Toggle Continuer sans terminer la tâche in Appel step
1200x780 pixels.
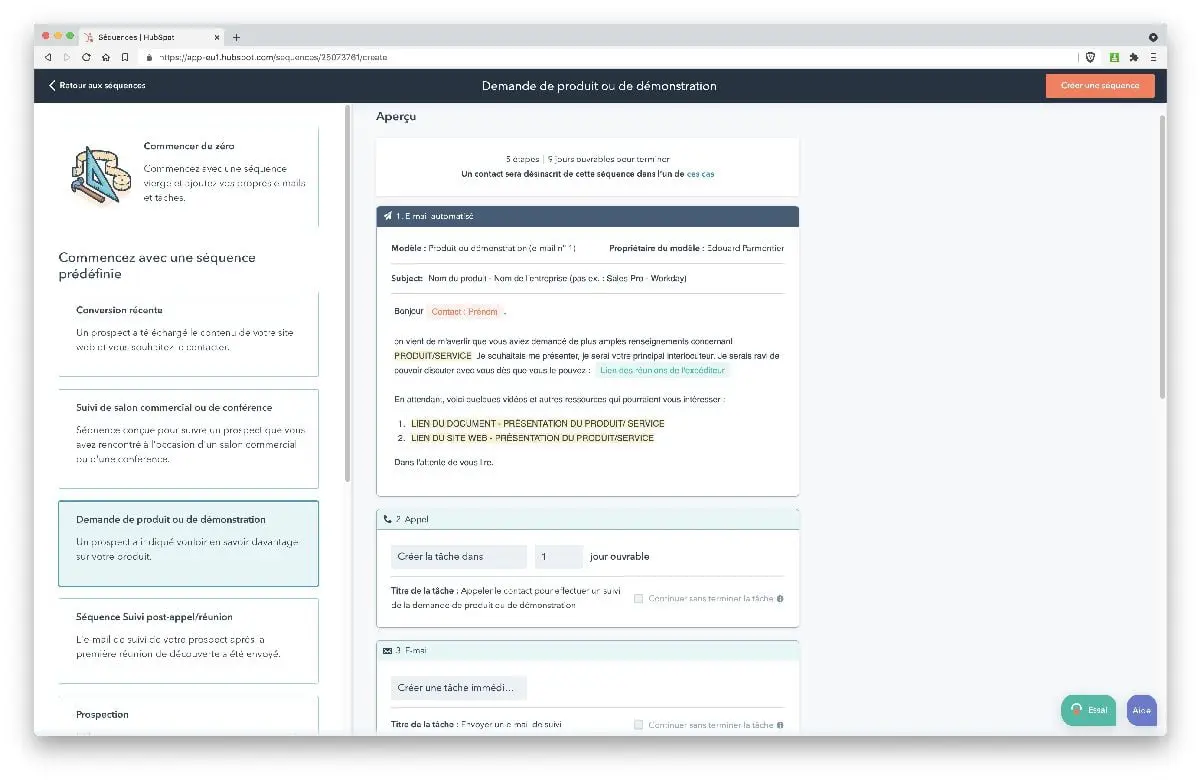(x=638, y=599)
